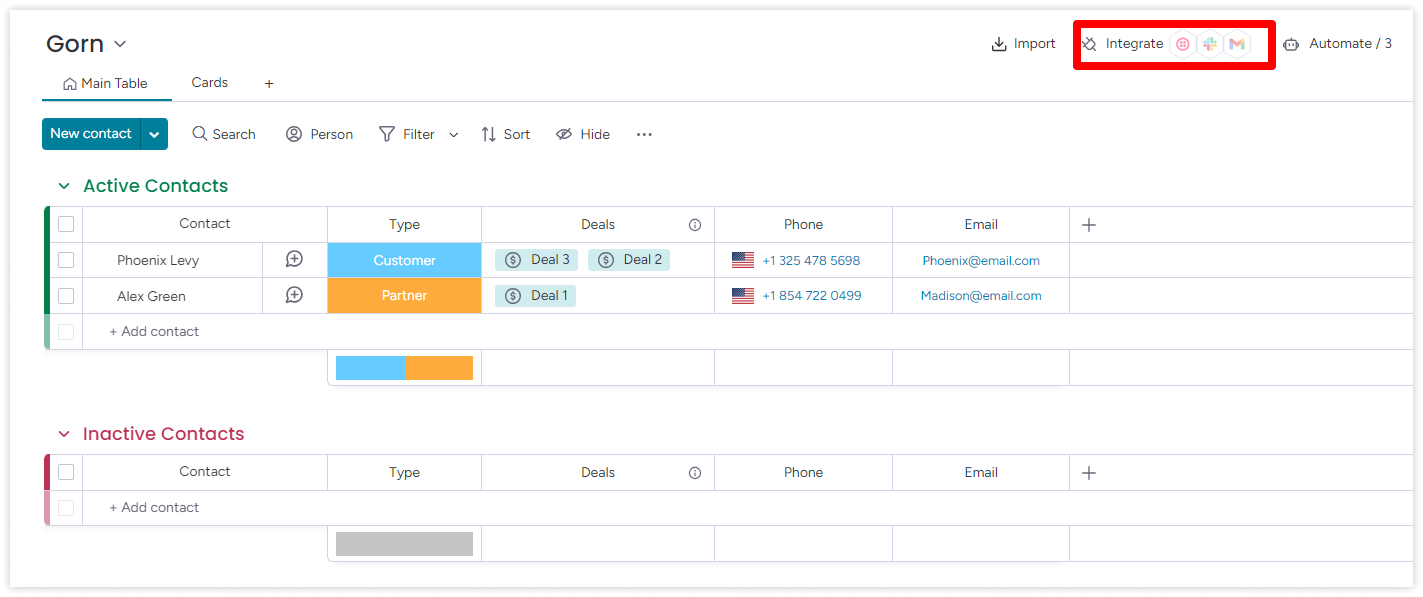The image size is (1423, 597).
Task: Click Phone column header in Active Contacts
Action: [803, 225]
